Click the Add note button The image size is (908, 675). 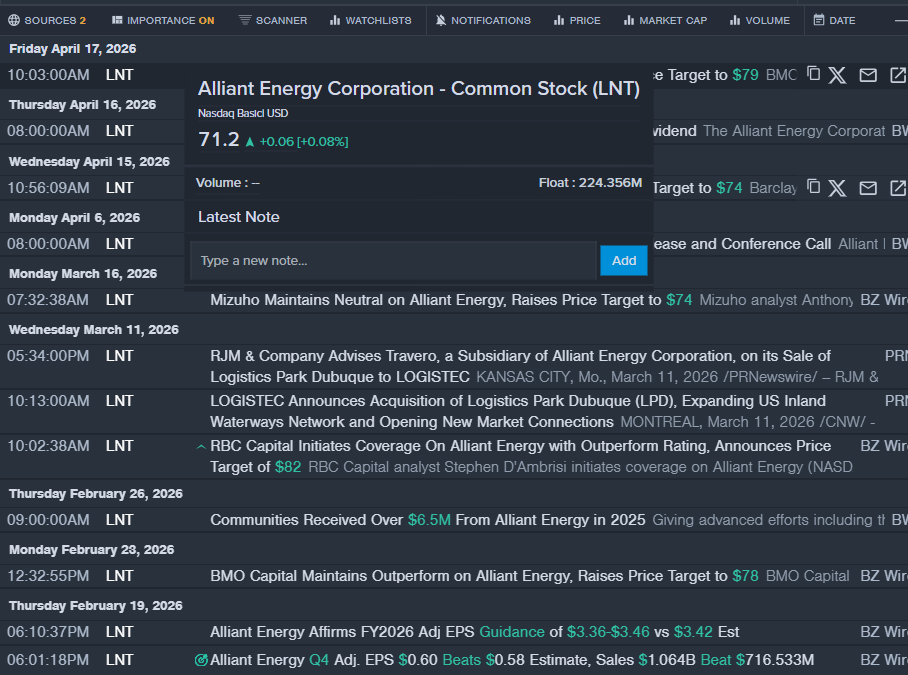[623, 260]
